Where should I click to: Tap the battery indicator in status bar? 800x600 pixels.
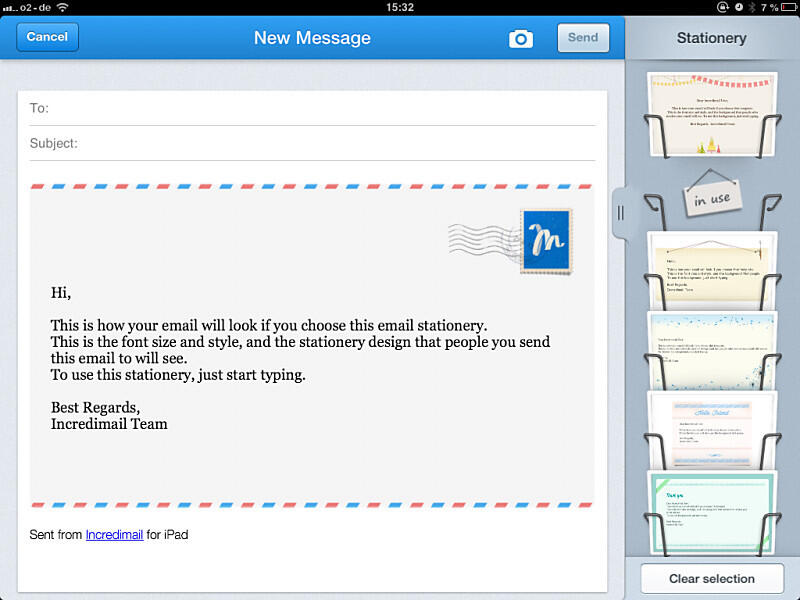click(788, 7)
